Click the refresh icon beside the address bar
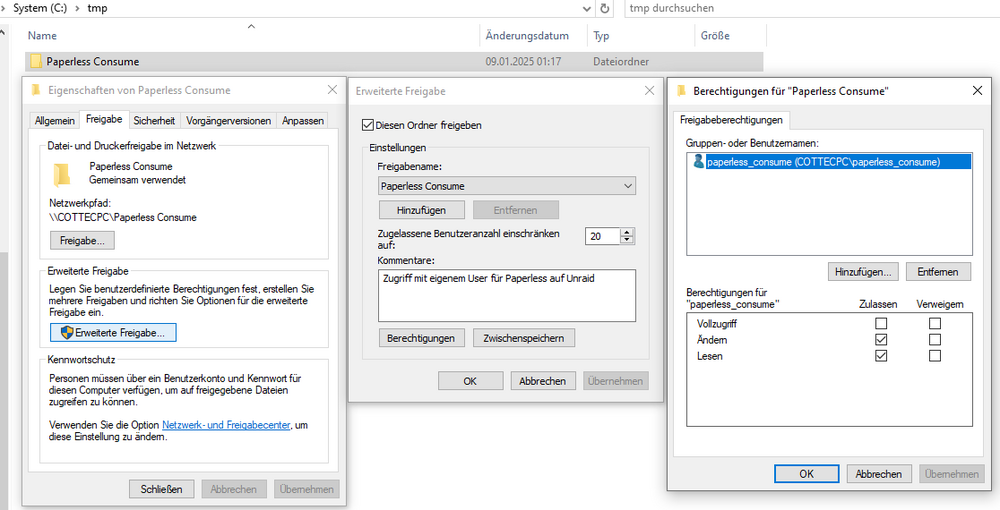 tap(605, 9)
